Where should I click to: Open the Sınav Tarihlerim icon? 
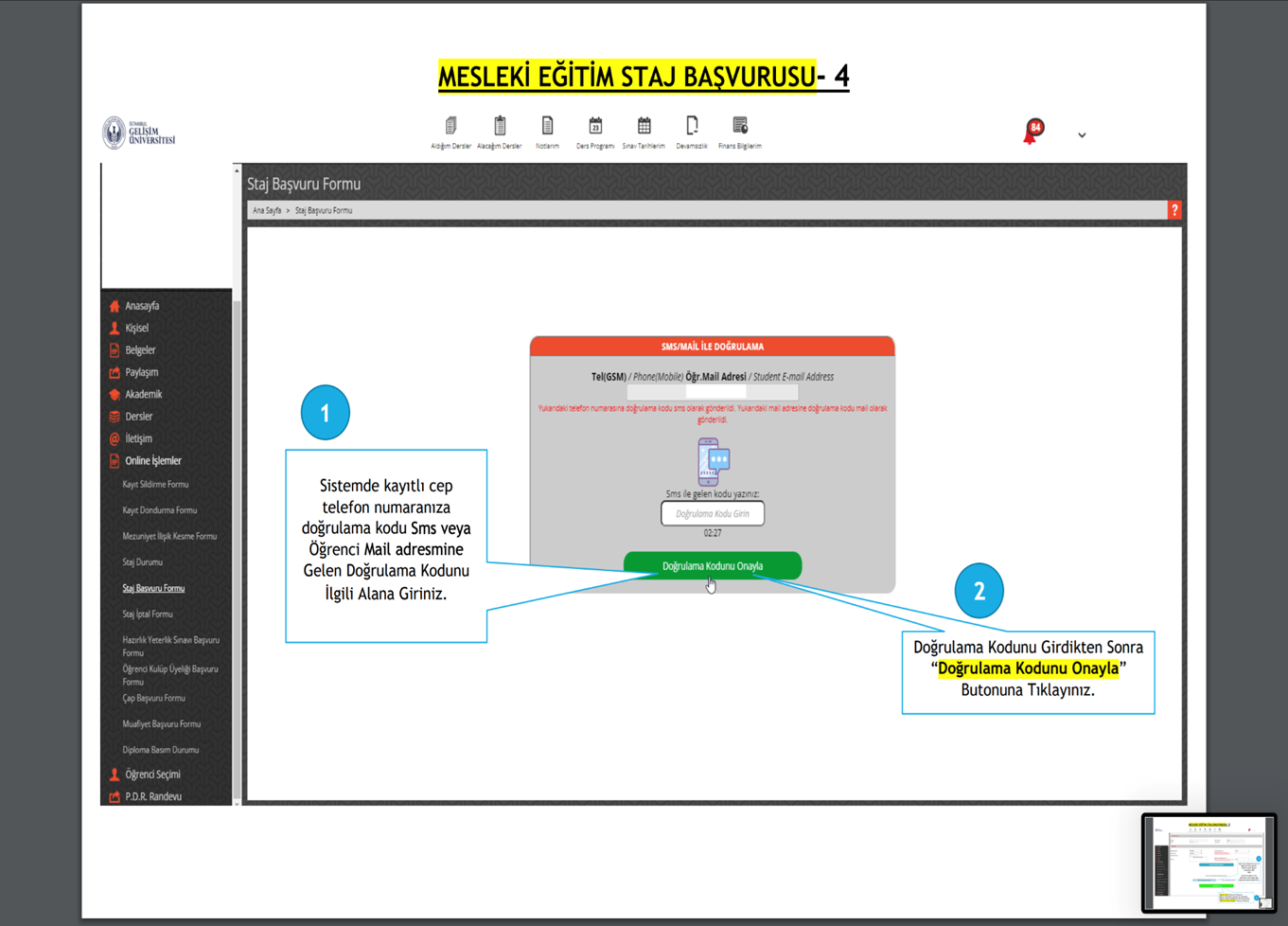coord(644,127)
